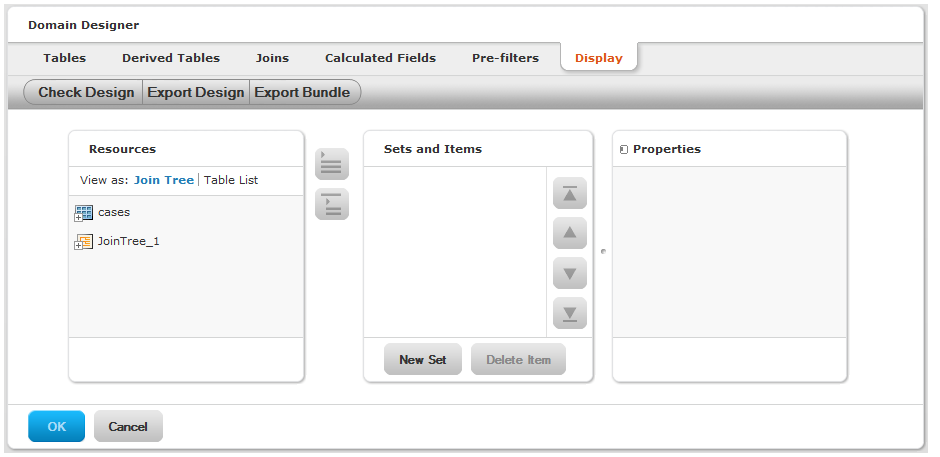Screen dimensions: 940x457
Task: Expand the JoinTree_1 node
Action: (x=78, y=246)
